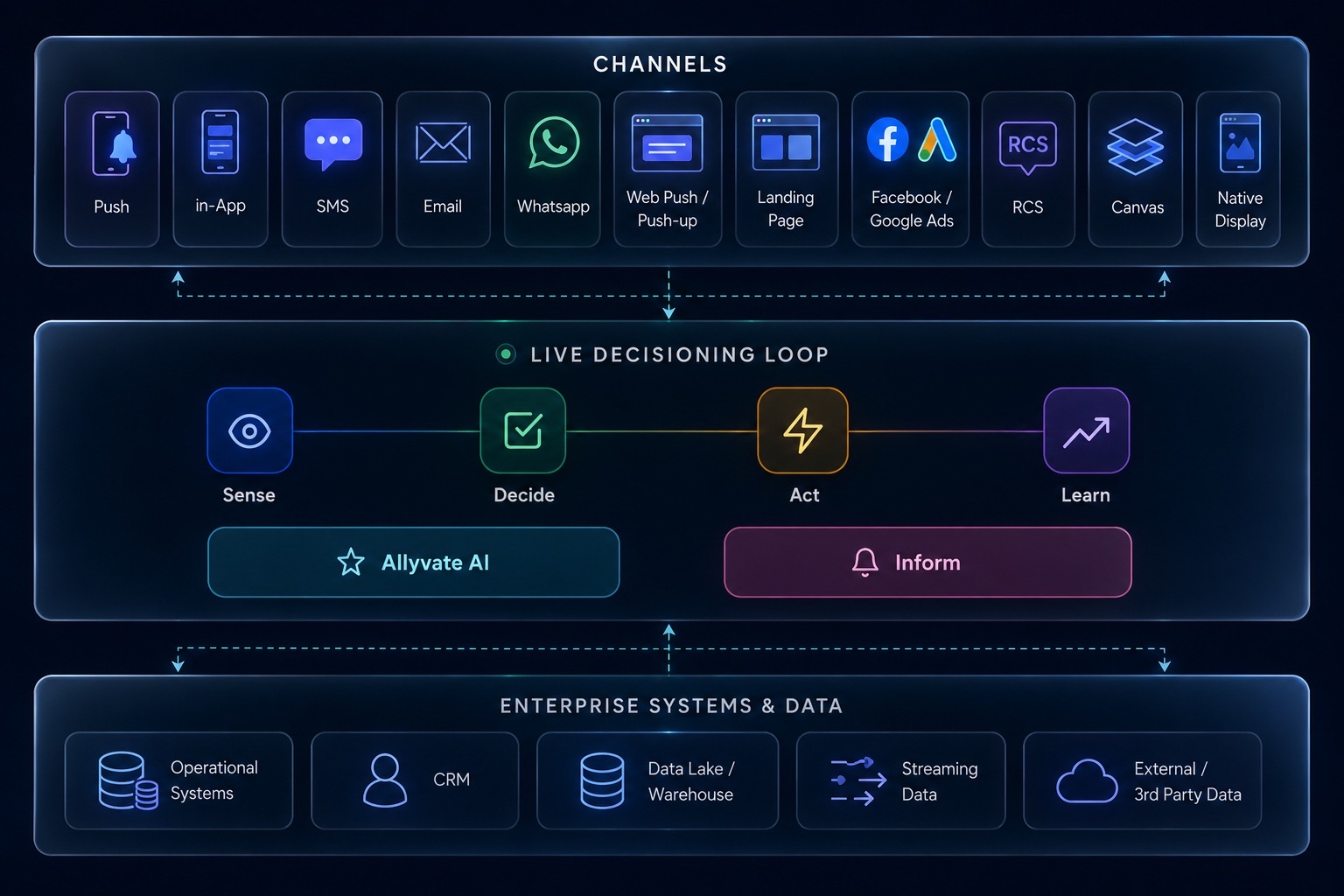
Task: Click the bell icon in Inform
Action: [x=865, y=563]
